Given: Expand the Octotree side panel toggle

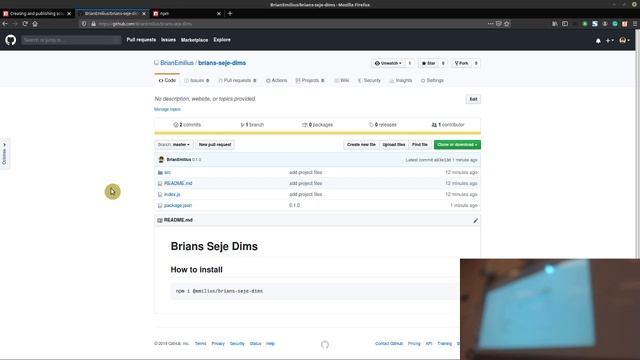Looking at the screenshot, I should tap(4, 154).
